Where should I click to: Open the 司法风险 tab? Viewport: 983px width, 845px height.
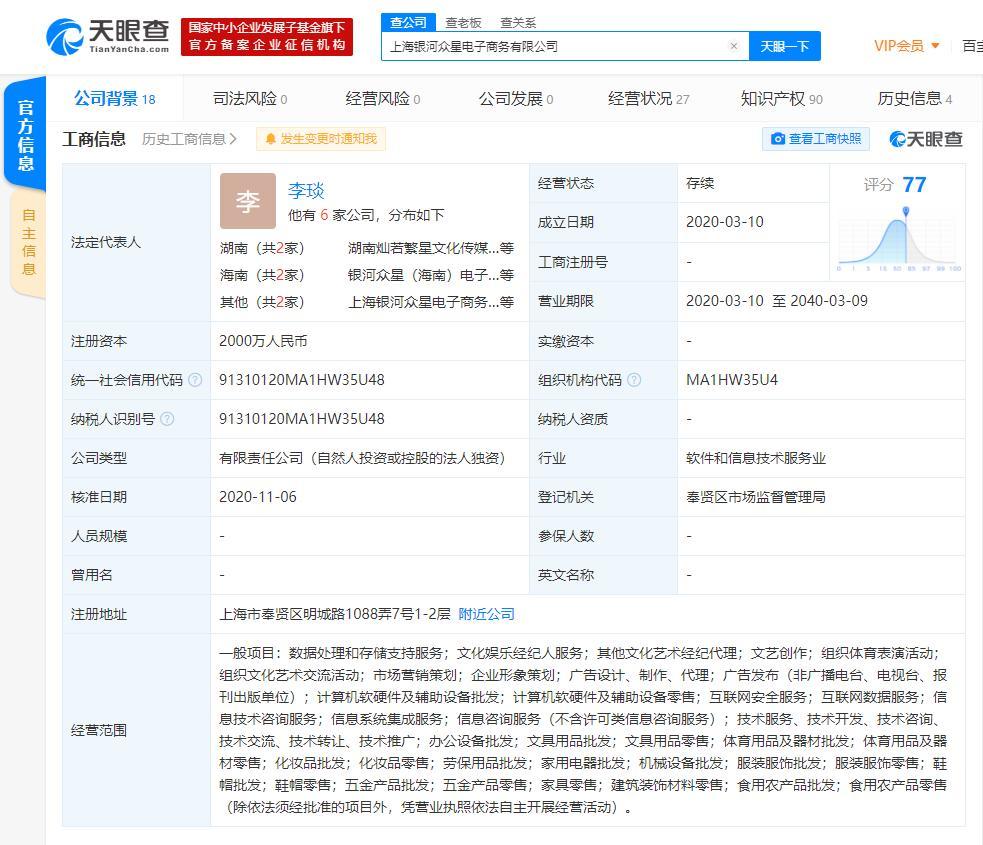click(x=250, y=98)
